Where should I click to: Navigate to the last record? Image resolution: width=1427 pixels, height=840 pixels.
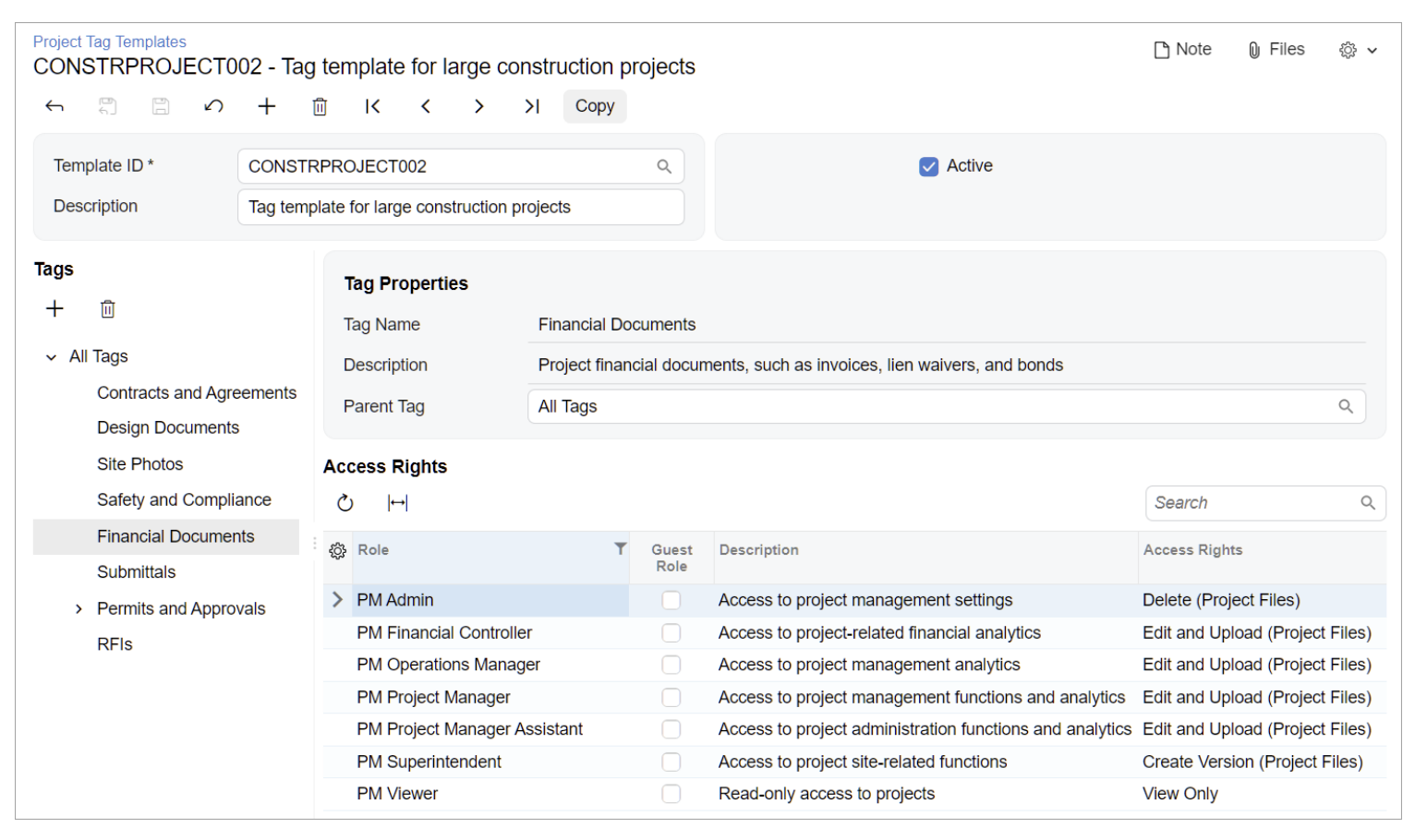pos(532,106)
